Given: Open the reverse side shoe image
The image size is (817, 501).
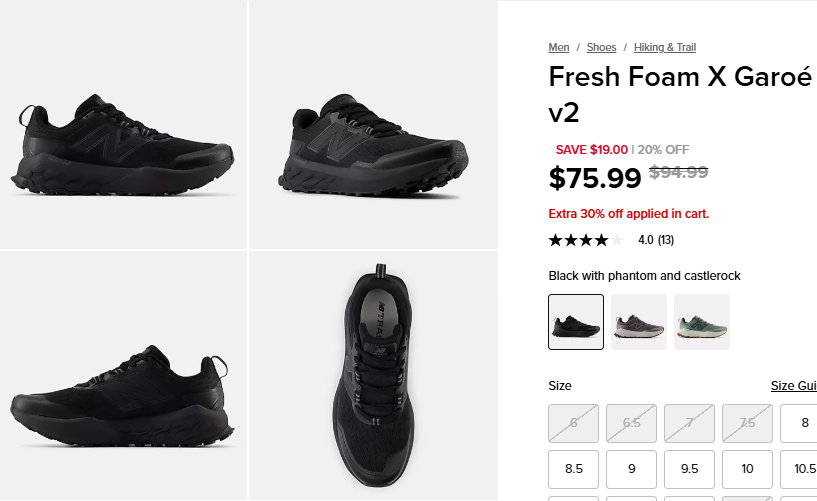Looking at the screenshot, I should tap(123, 375).
